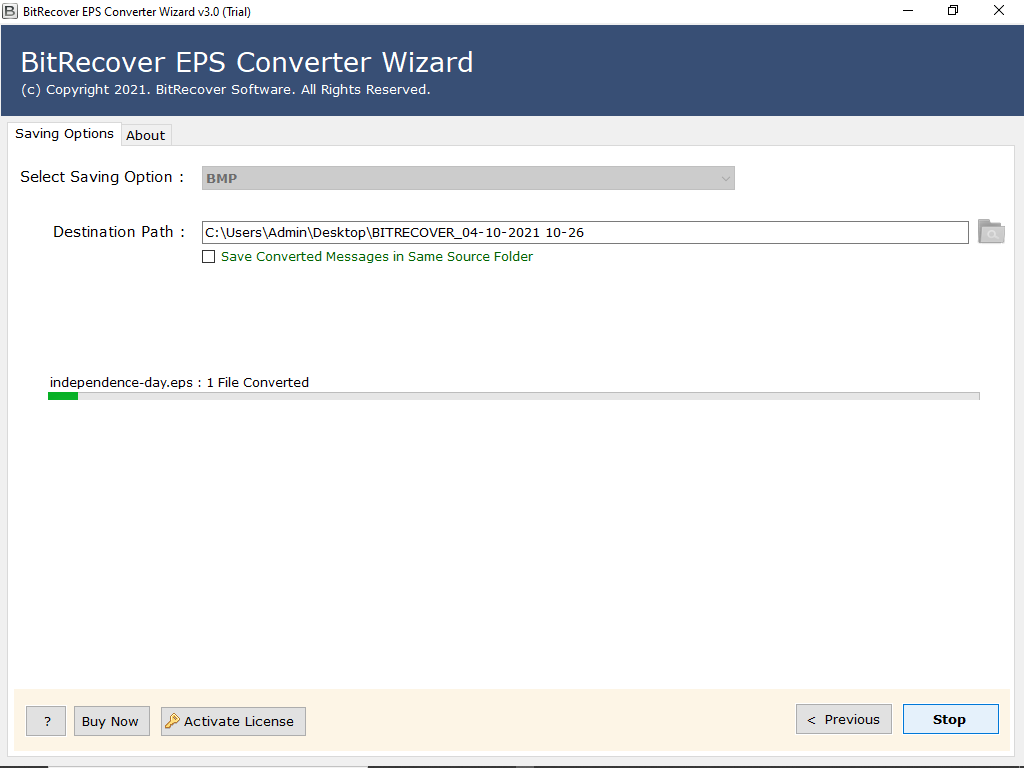Minimize the EPS Converter Wizard window
The height and width of the screenshot is (768, 1024).
(908, 10)
